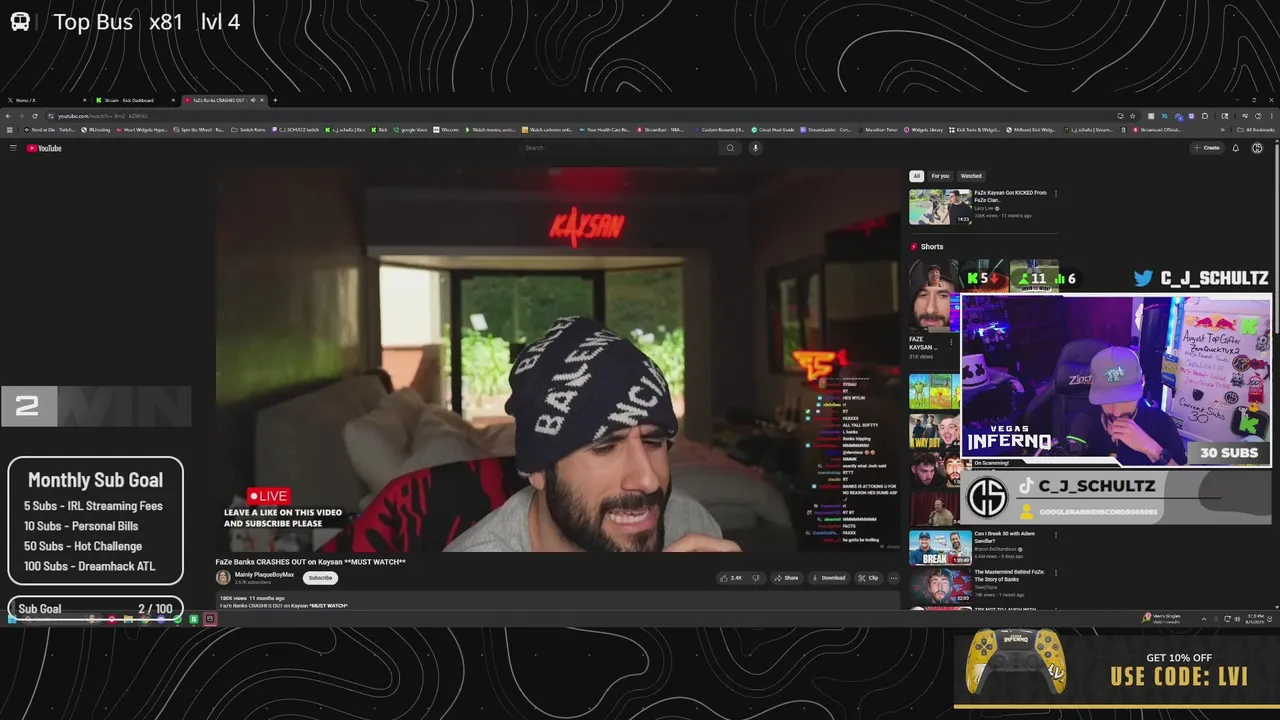Bookmark this page with the star icon
Image resolution: width=1280 pixels, height=720 pixels.
pos(1132,116)
